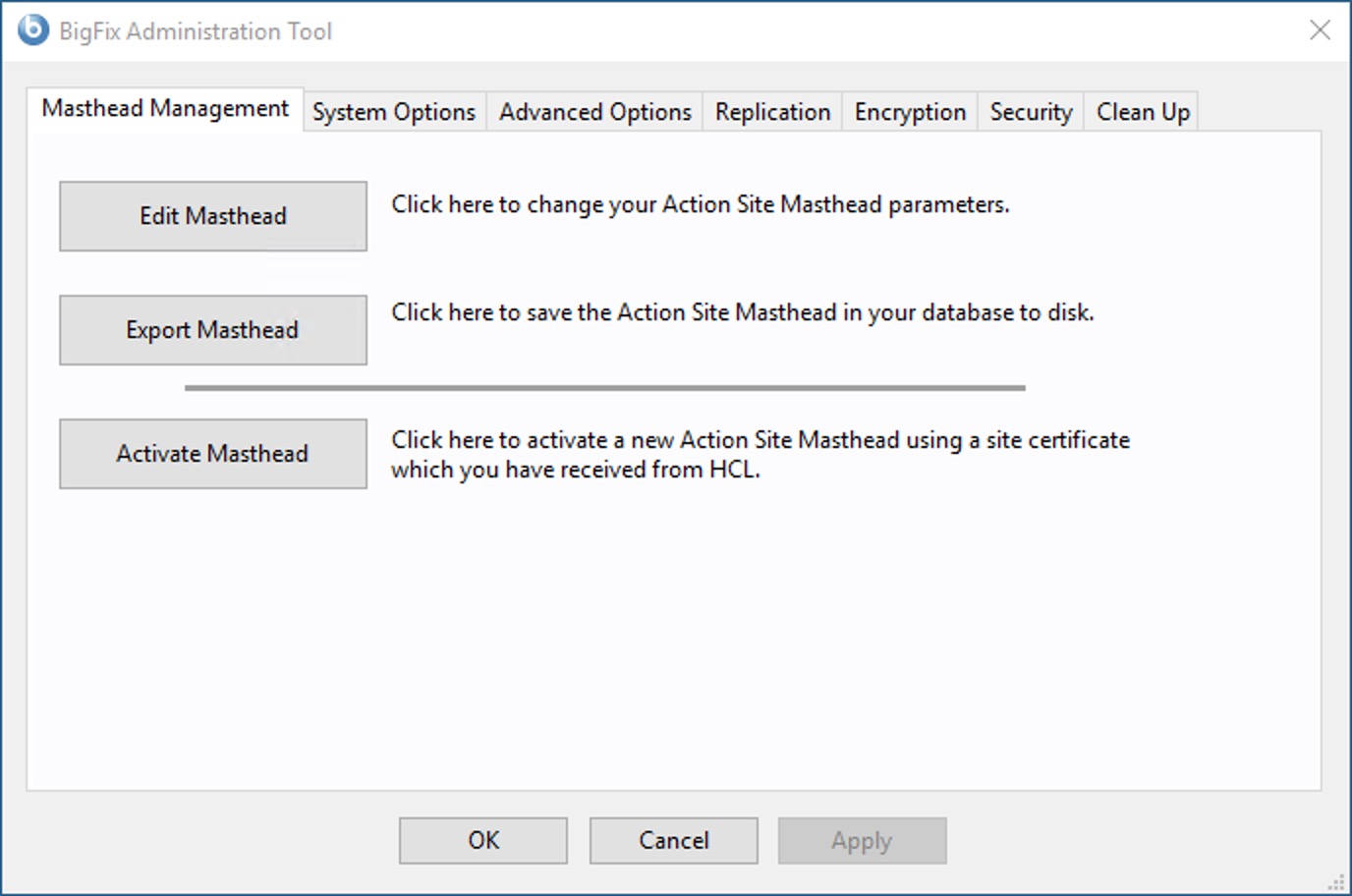Click the 'received from HCL' description text
Viewport: 1352px width, 896px height.
(x=575, y=470)
